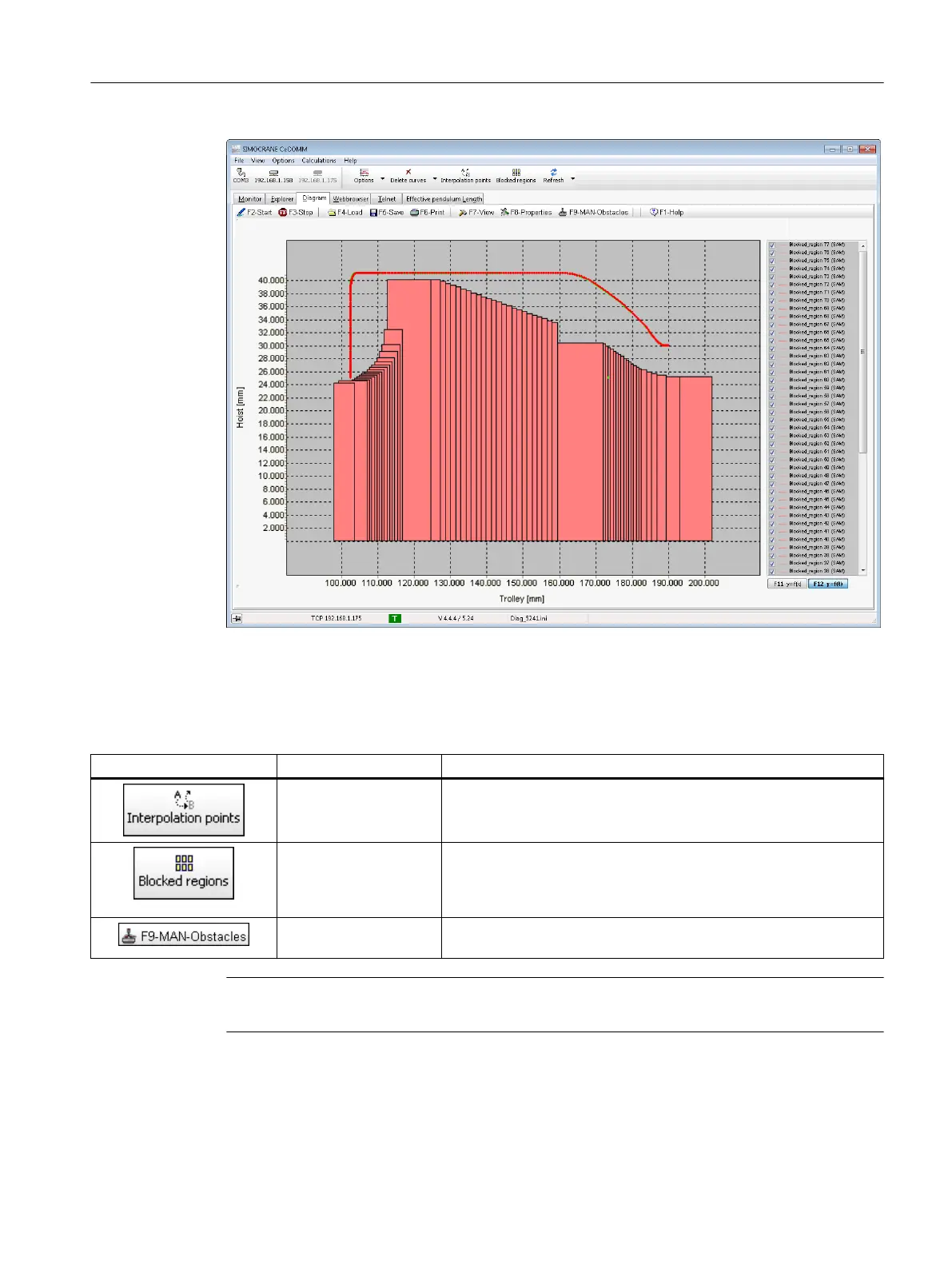Open the Calculations menu
Image resolution: width=952 pixels, height=1269 pixels.
319,161
